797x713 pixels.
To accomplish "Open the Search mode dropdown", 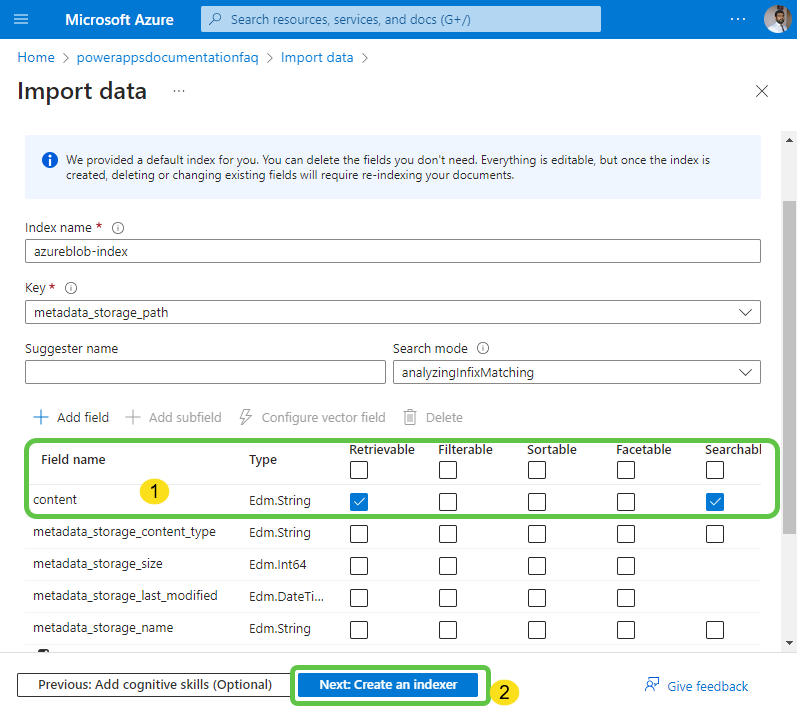I will 576,372.
